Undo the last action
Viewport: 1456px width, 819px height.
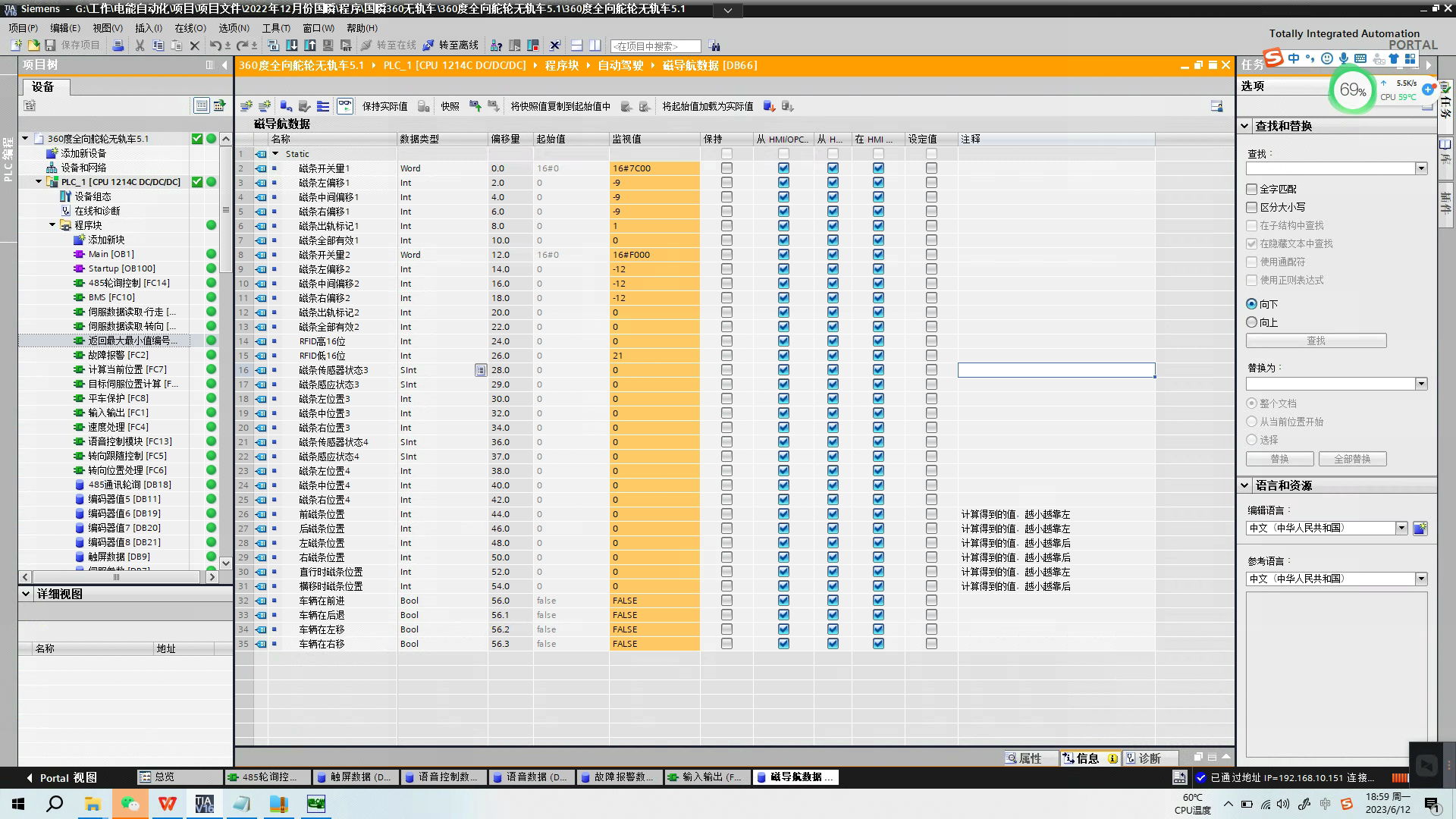pos(215,45)
